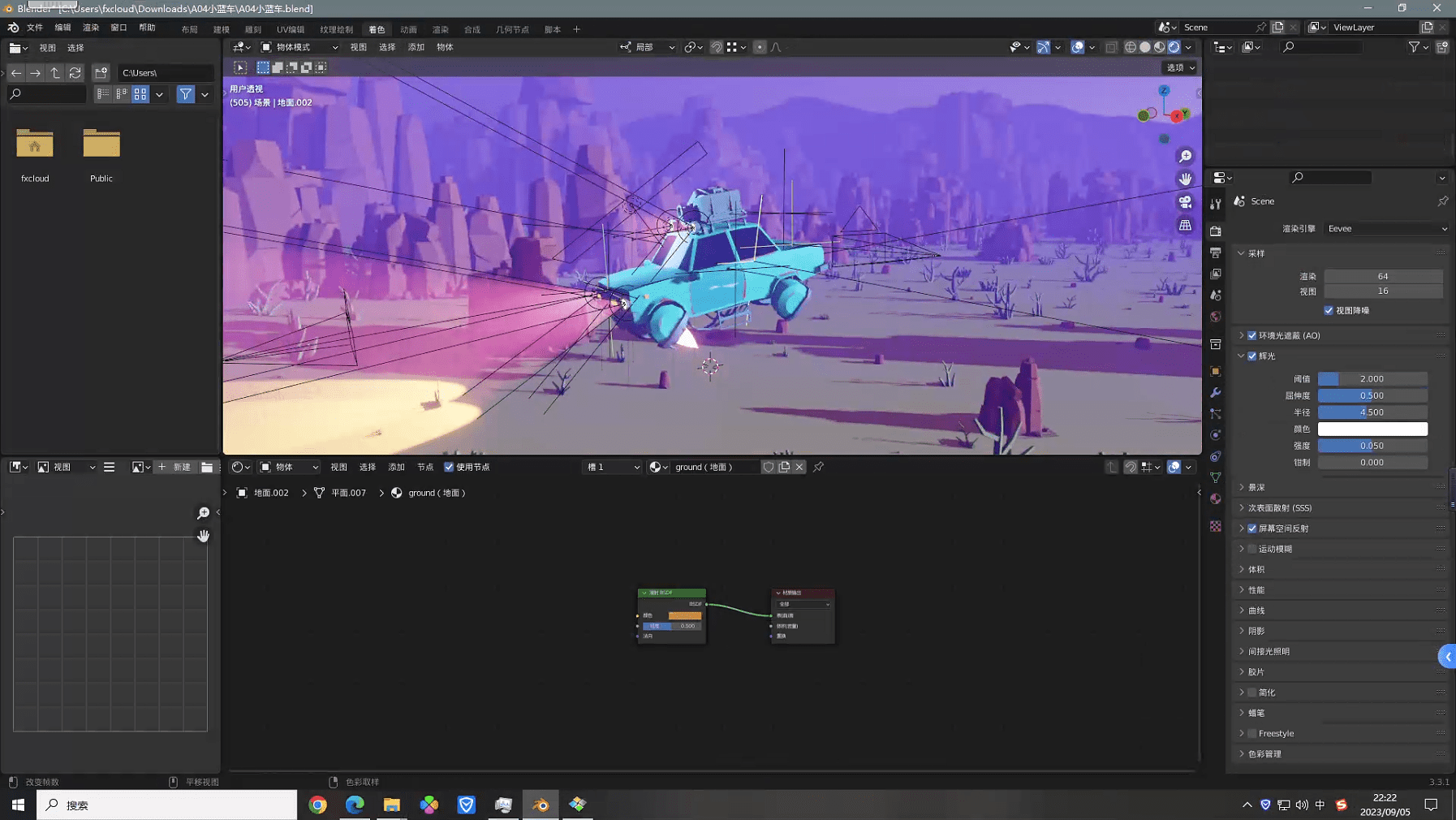Open the World properties tab

[x=1215, y=317]
